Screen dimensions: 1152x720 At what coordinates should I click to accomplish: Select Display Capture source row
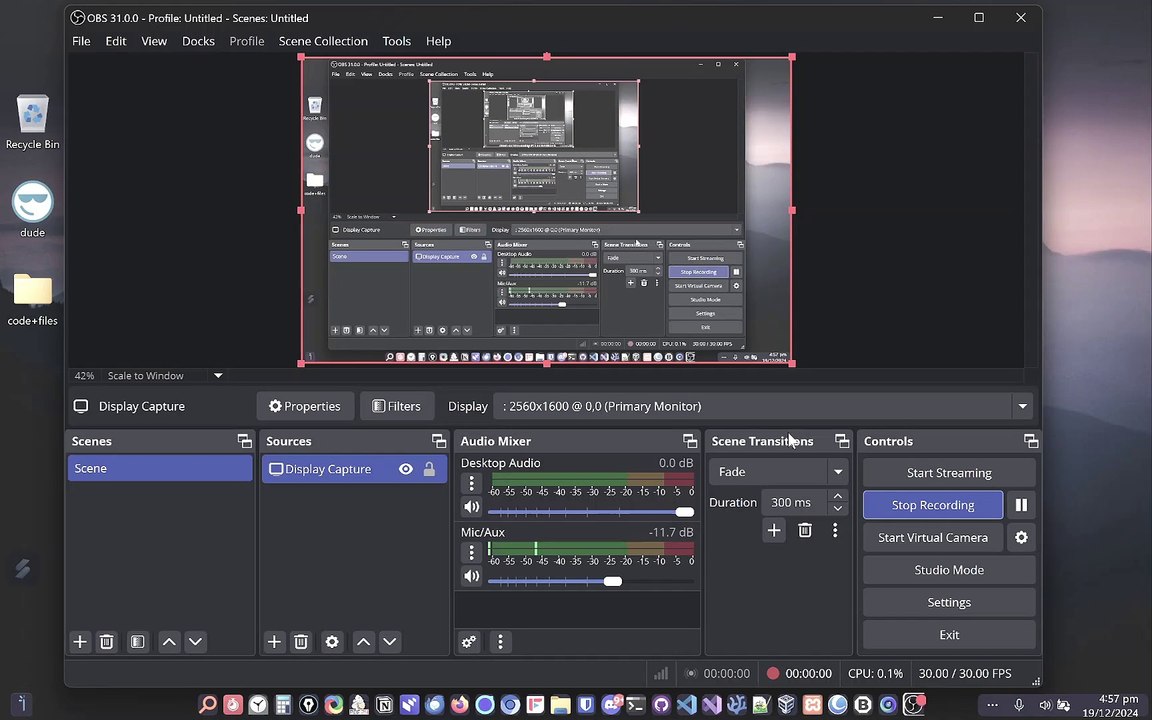click(354, 469)
